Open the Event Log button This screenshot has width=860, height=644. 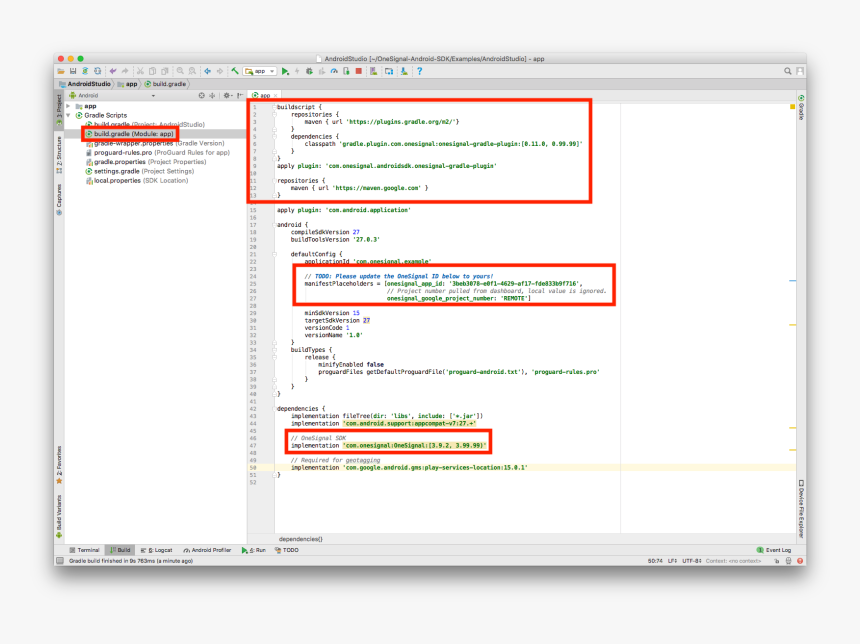pos(774,550)
